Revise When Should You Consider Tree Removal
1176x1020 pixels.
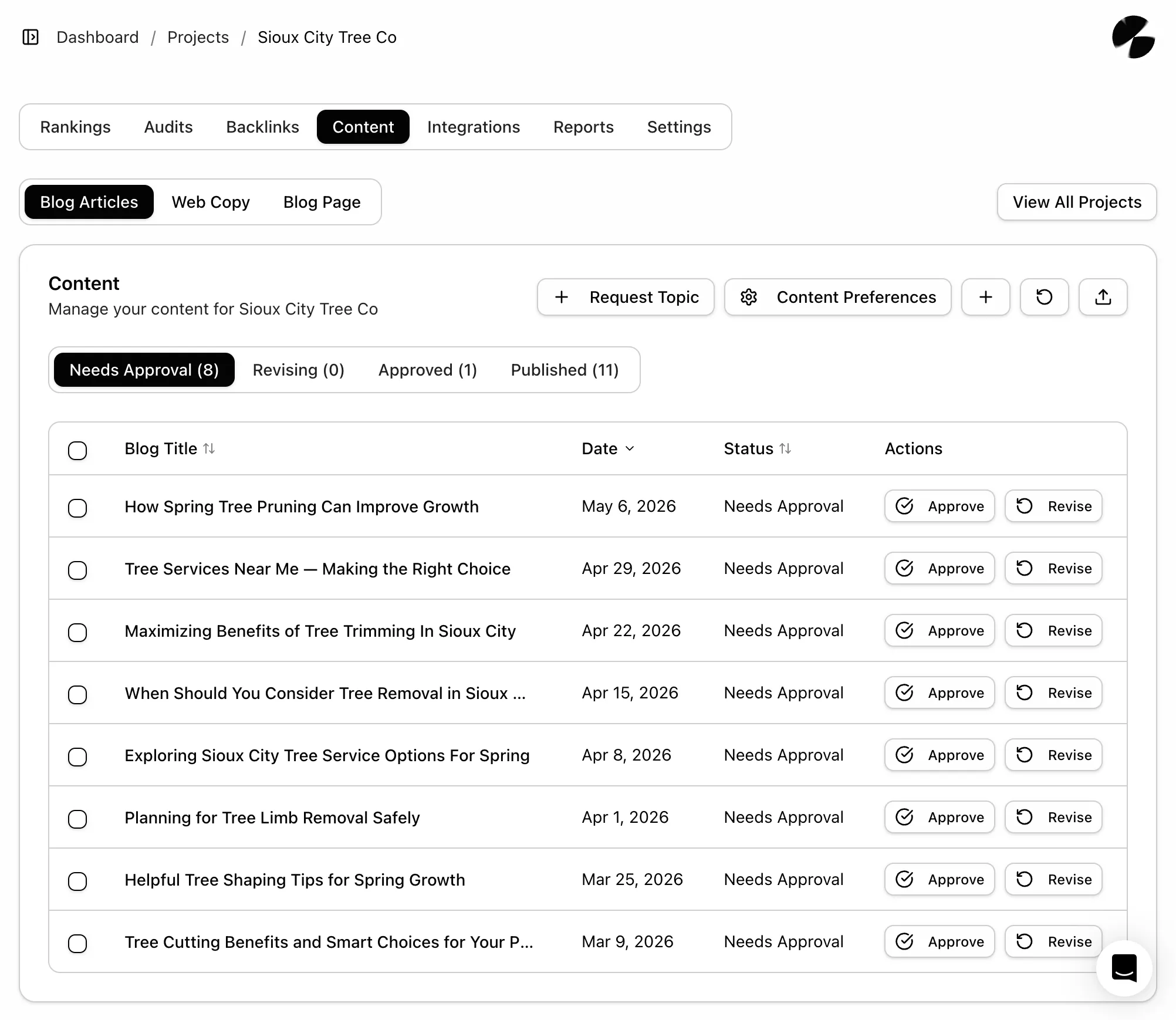coord(1053,693)
